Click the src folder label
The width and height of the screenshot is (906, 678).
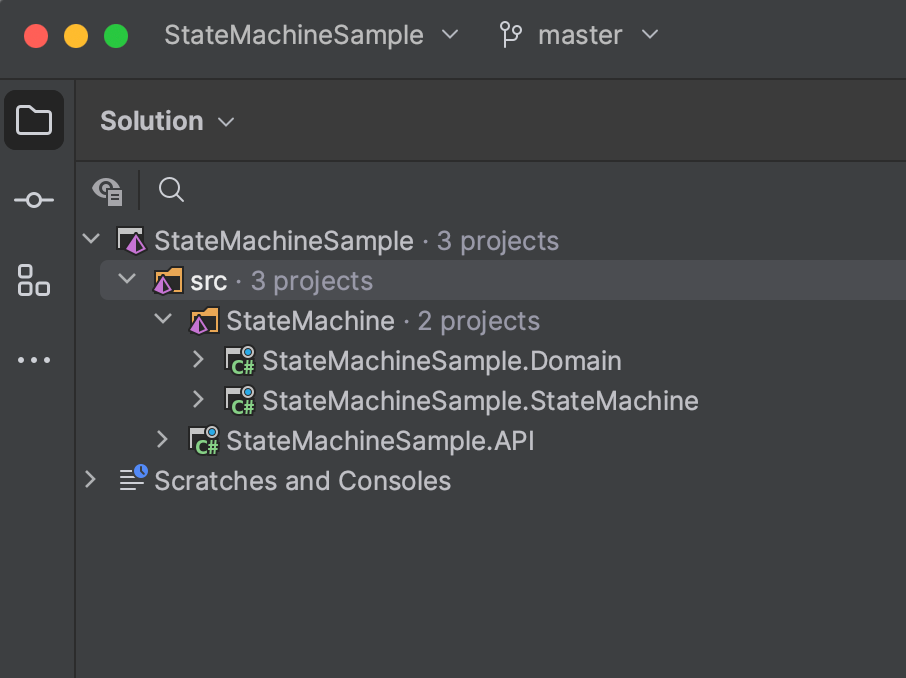point(208,280)
